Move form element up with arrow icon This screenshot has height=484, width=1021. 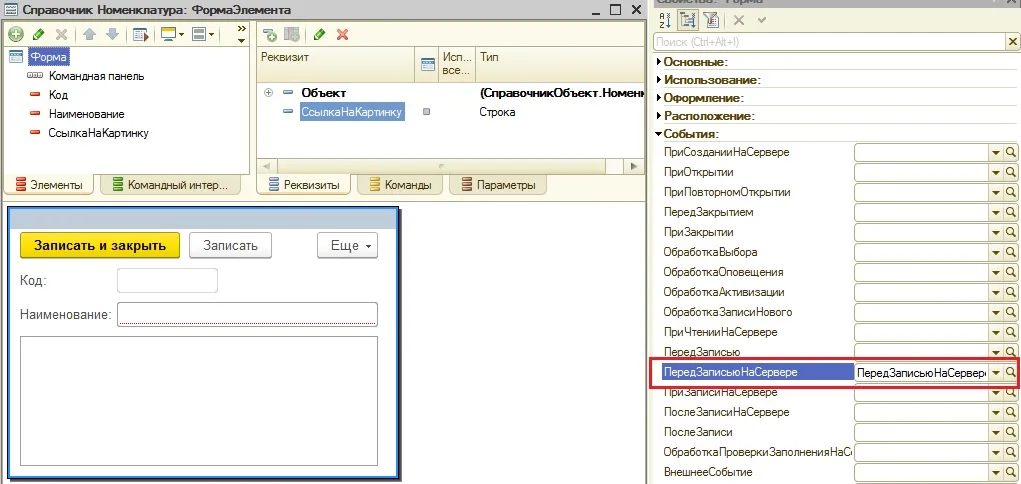point(90,35)
